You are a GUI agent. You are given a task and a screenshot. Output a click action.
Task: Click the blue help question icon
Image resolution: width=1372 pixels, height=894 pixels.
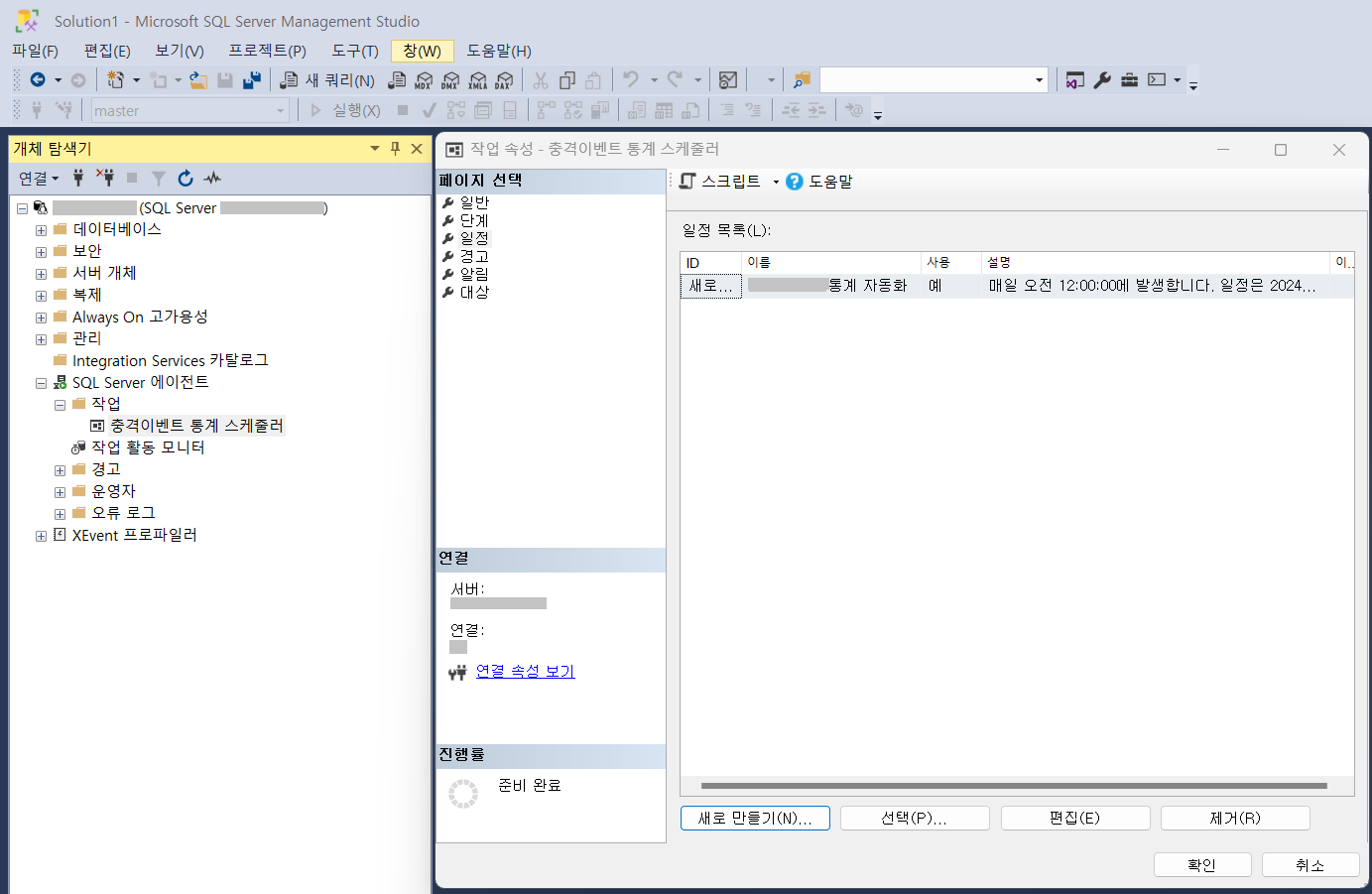794,182
